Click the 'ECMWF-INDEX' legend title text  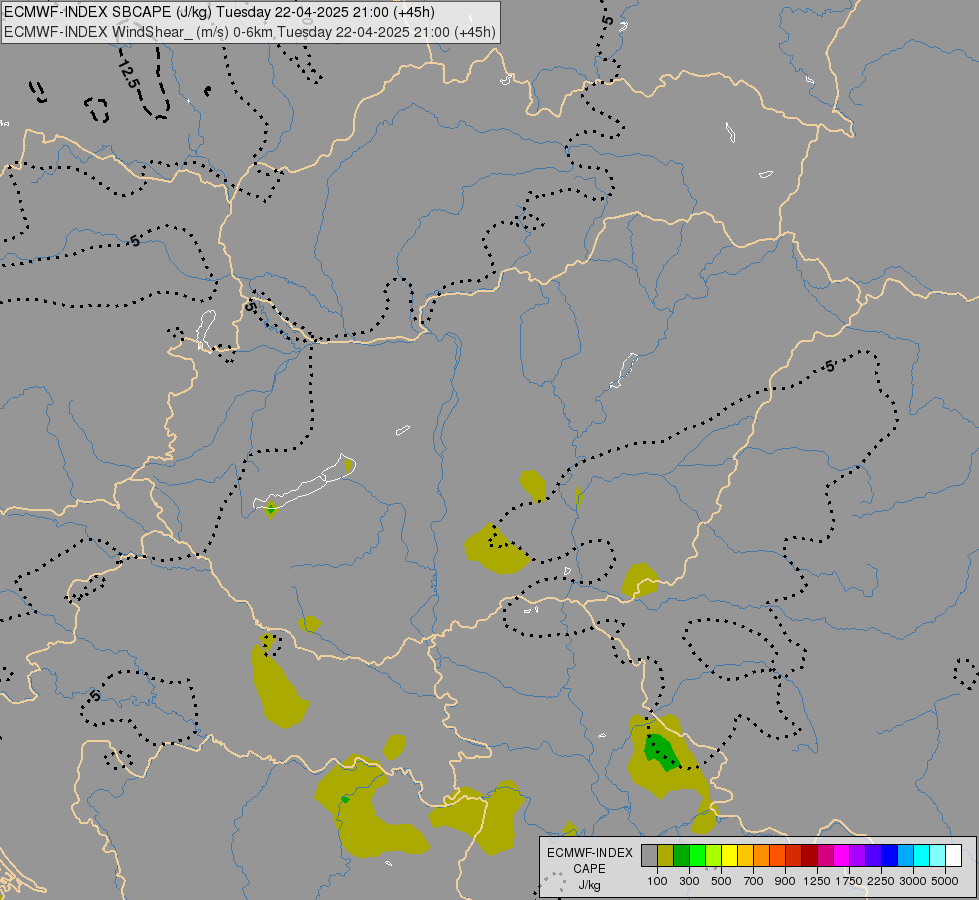point(589,853)
